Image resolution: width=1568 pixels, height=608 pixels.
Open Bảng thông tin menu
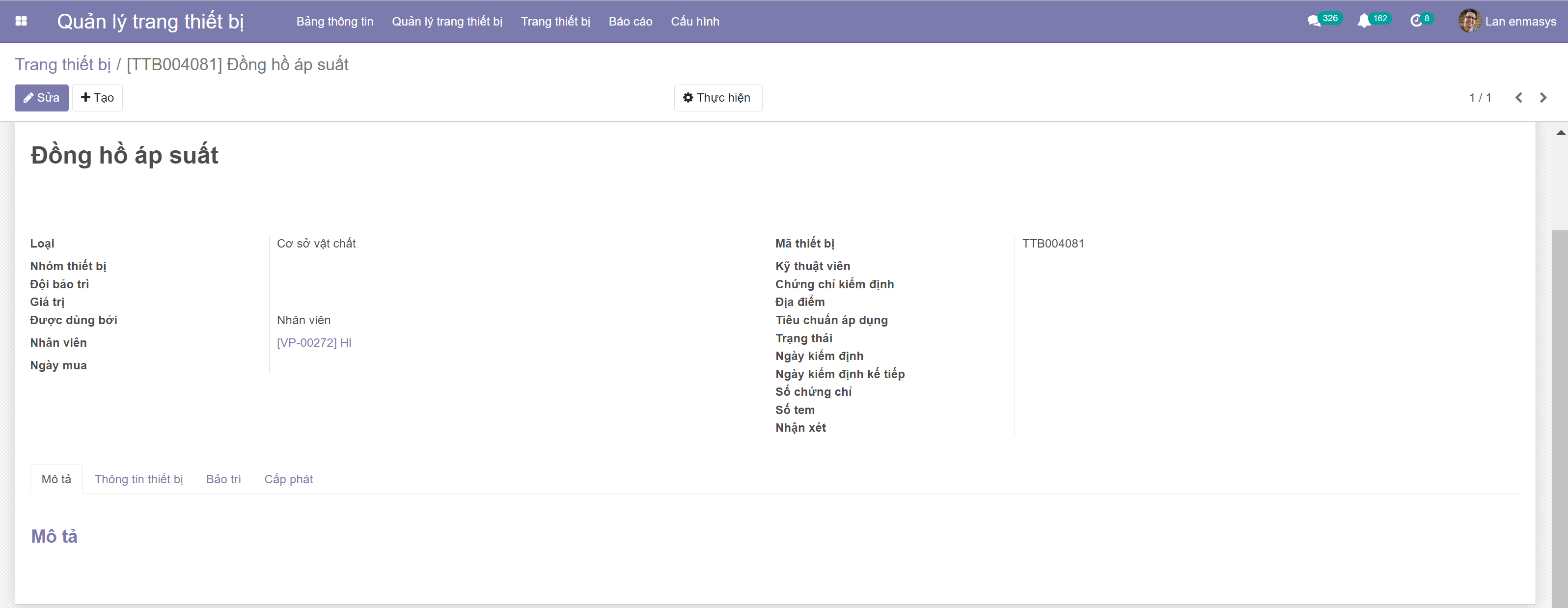point(334,21)
